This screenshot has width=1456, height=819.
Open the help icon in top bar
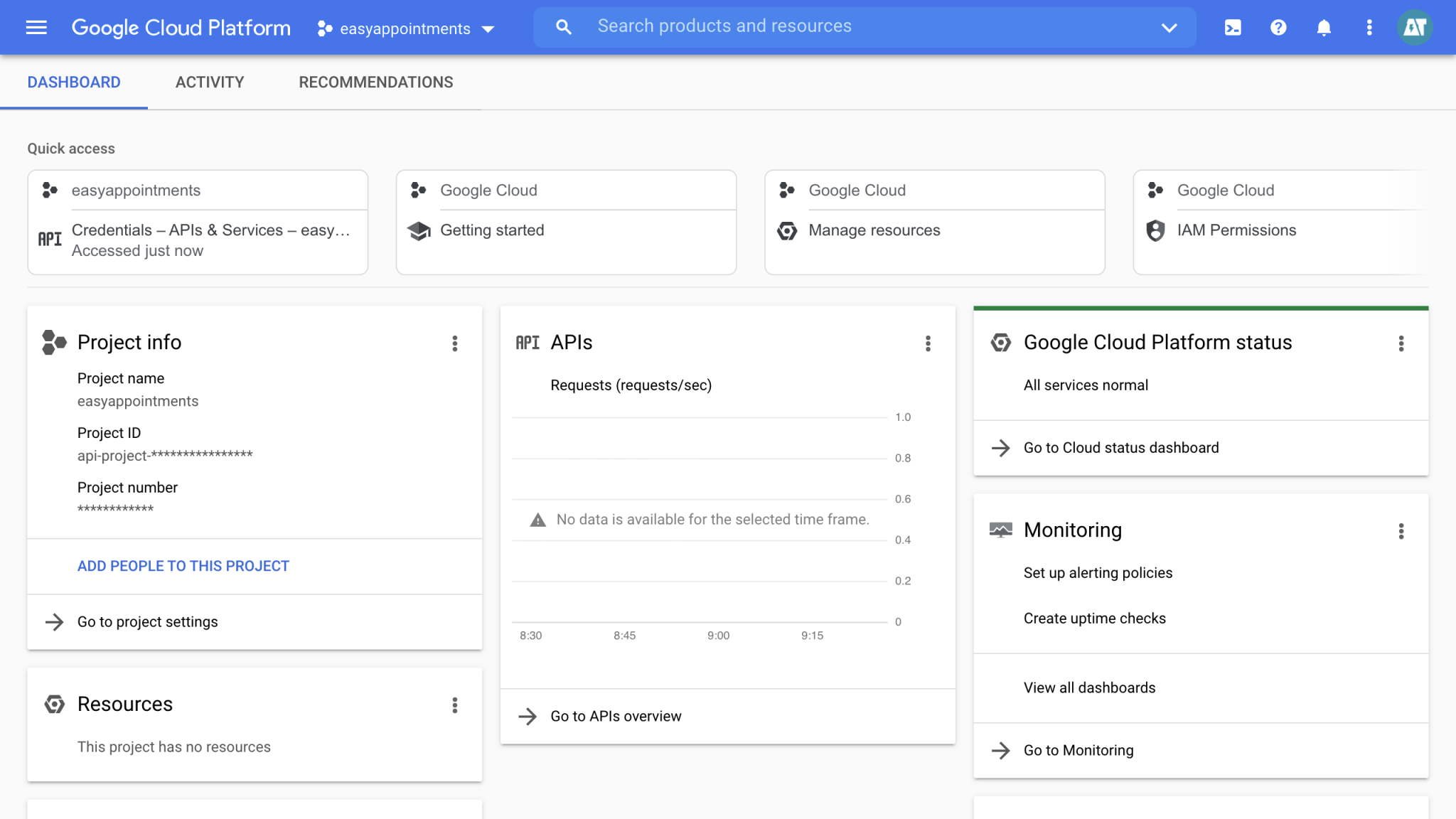point(1278,27)
